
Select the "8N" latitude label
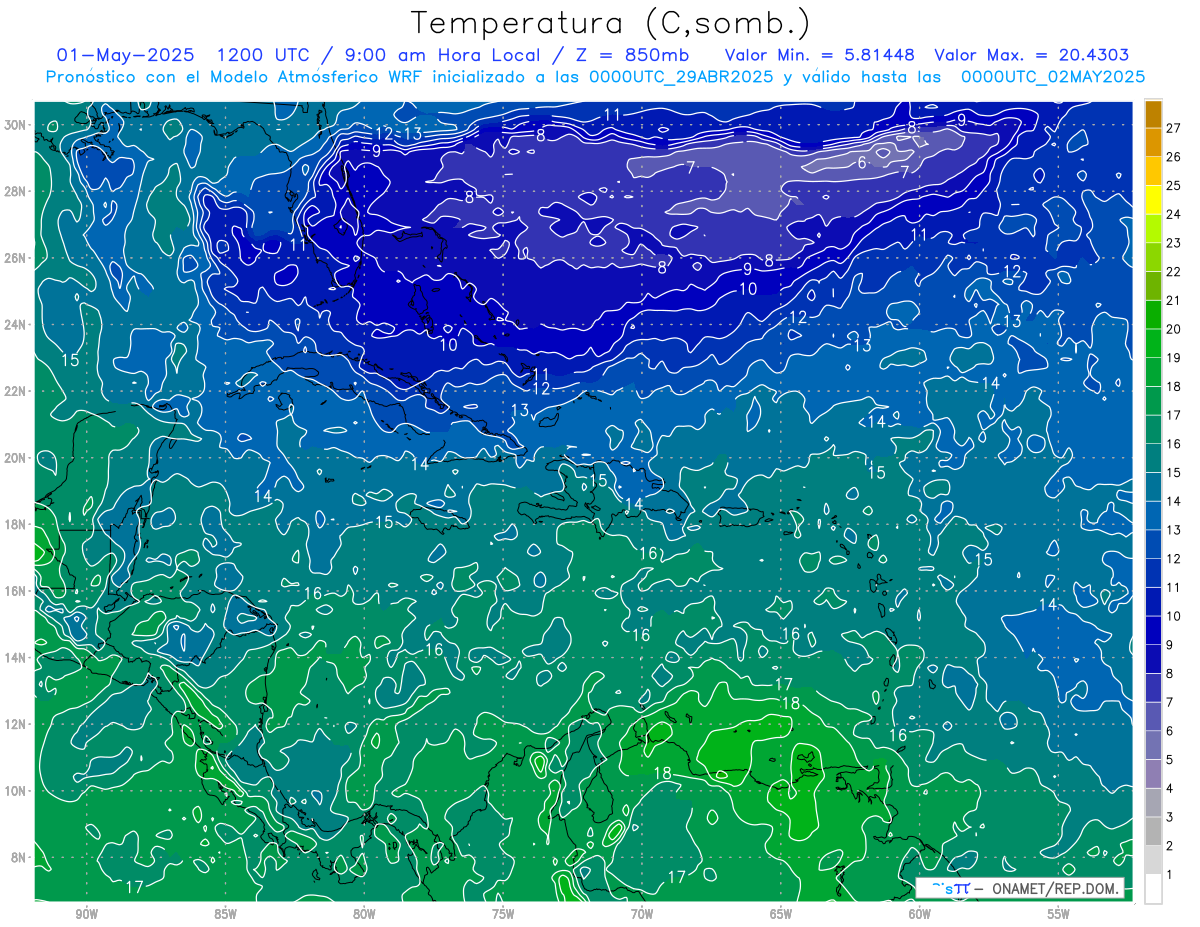(x=19, y=858)
